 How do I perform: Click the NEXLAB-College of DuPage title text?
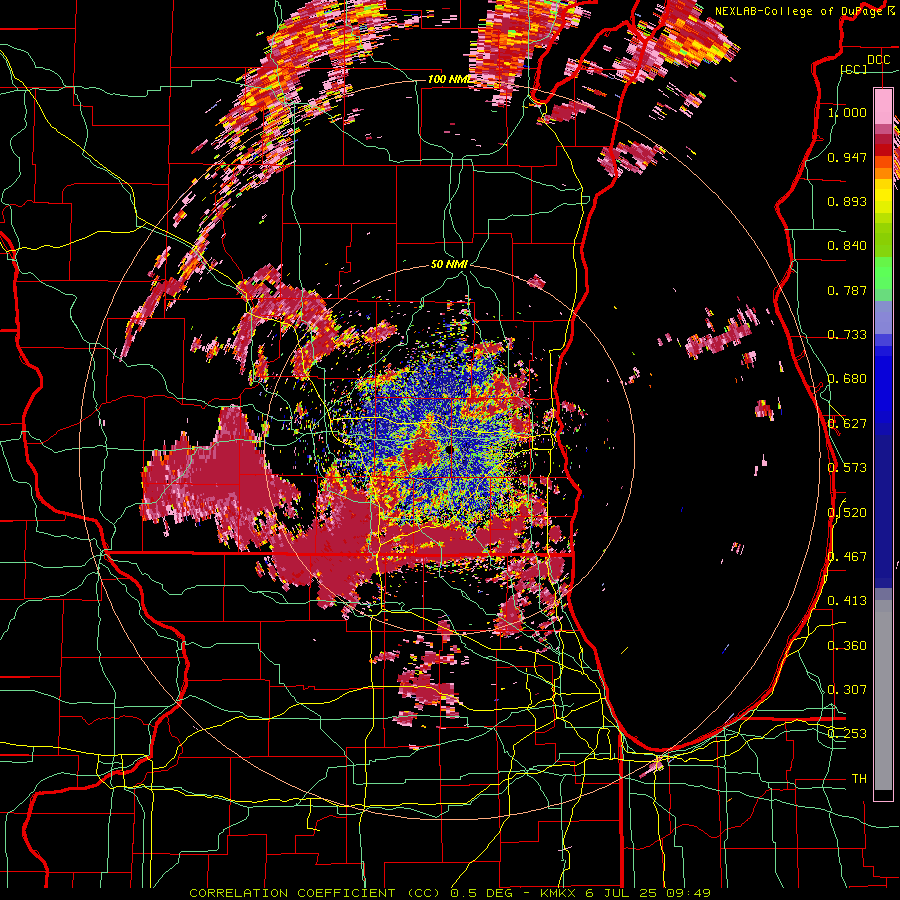801,11
